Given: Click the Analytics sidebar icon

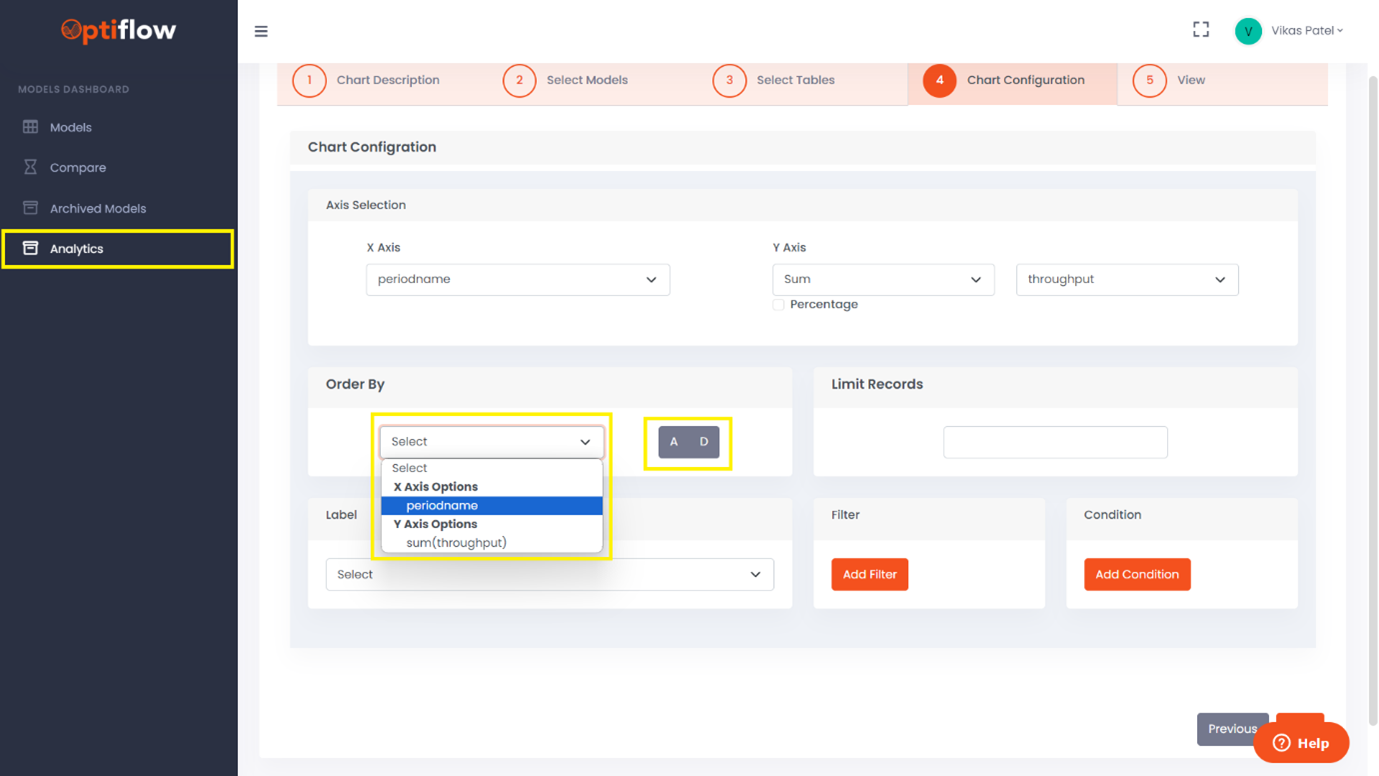Looking at the screenshot, I should 31,248.
